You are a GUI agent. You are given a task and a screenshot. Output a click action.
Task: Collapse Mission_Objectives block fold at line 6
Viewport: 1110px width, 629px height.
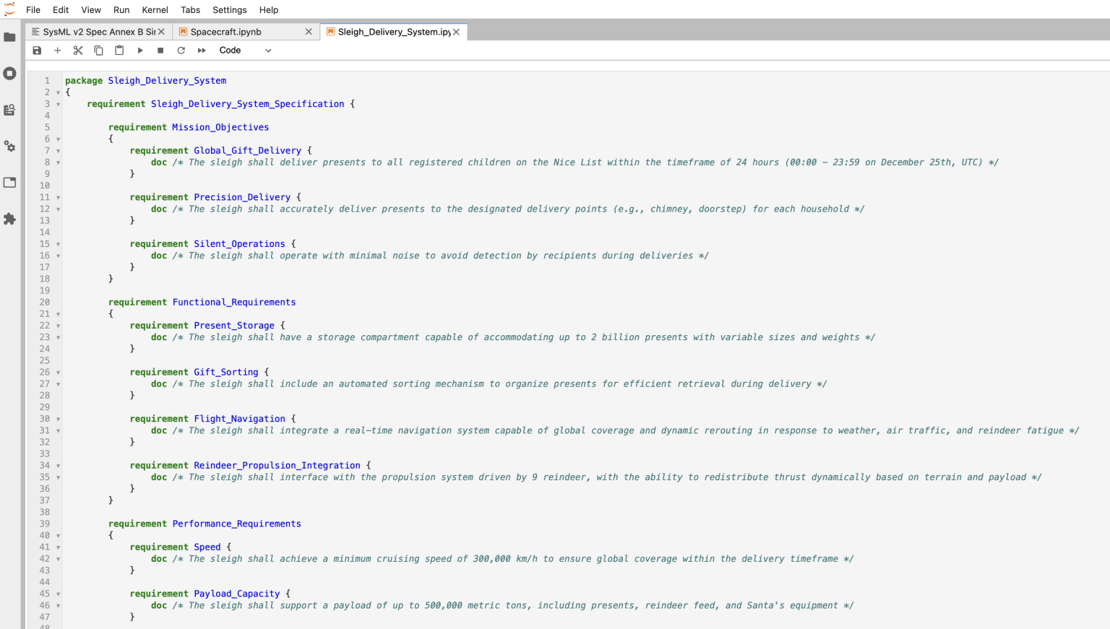pyautogui.click(x=58, y=139)
